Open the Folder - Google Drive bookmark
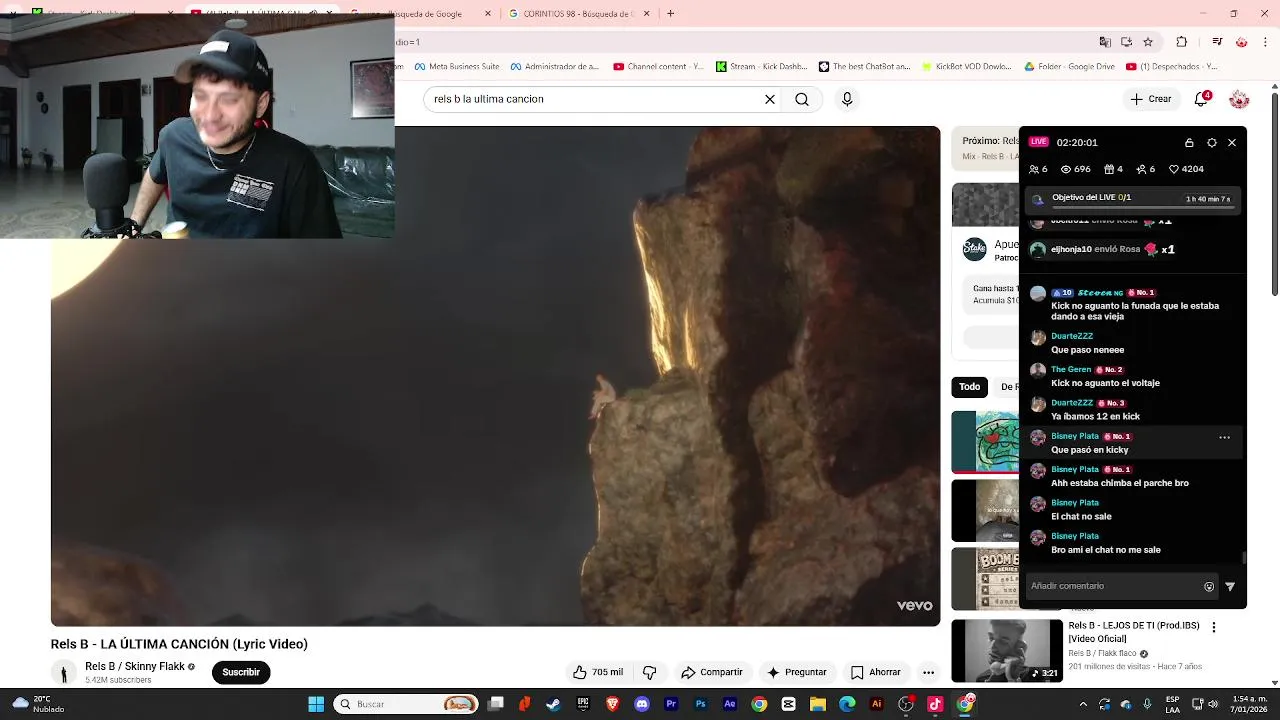This screenshot has width=1280, height=720. (x=1069, y=67)
